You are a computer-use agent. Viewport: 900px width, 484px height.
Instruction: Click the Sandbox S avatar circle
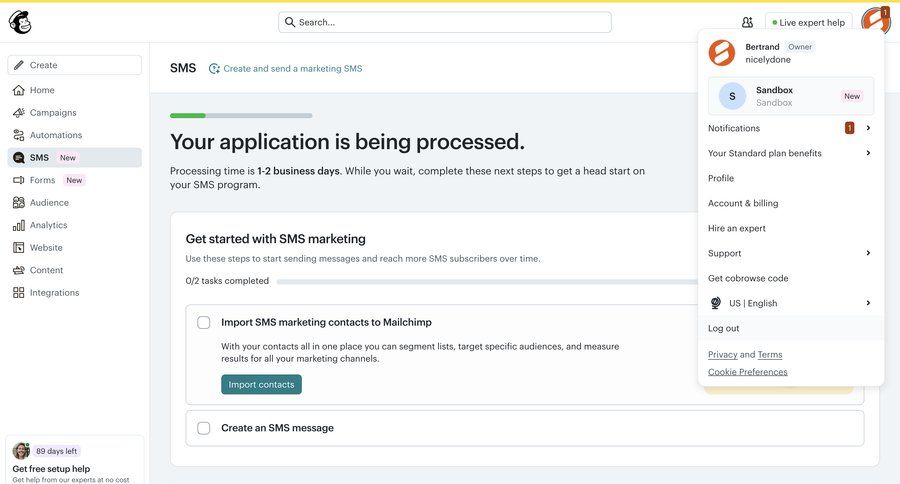tap(732, 96)
